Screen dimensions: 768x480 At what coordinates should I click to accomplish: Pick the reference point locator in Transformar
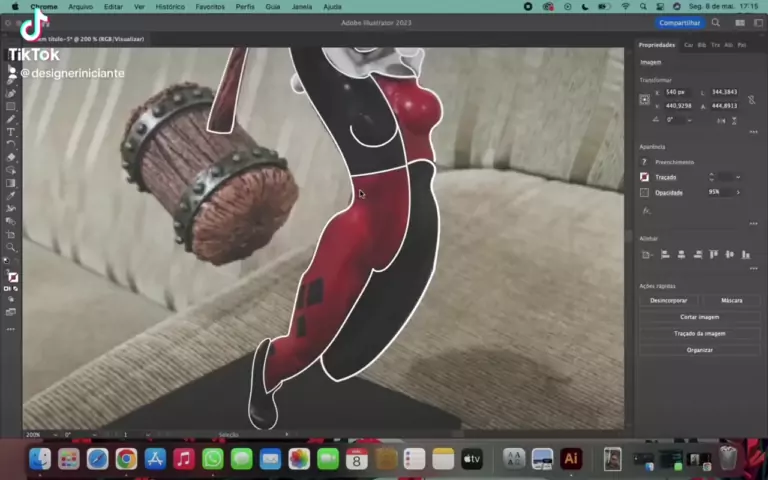tap(645, 99)
